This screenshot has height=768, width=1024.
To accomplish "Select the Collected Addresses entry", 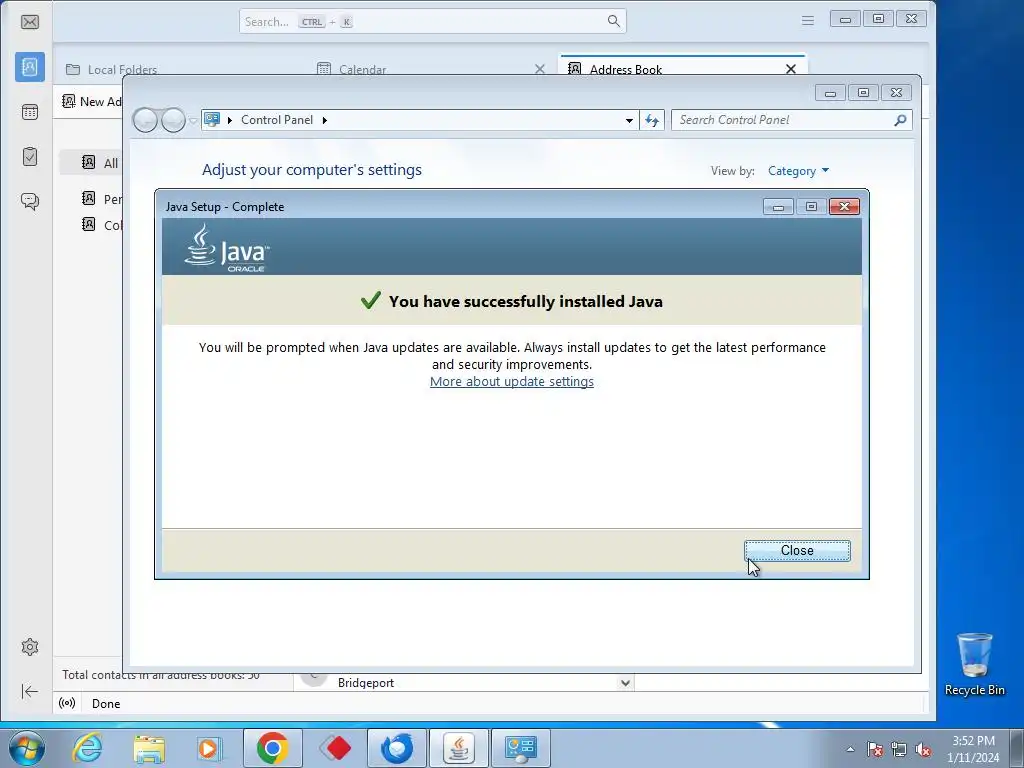I will (x=101, y=225).
